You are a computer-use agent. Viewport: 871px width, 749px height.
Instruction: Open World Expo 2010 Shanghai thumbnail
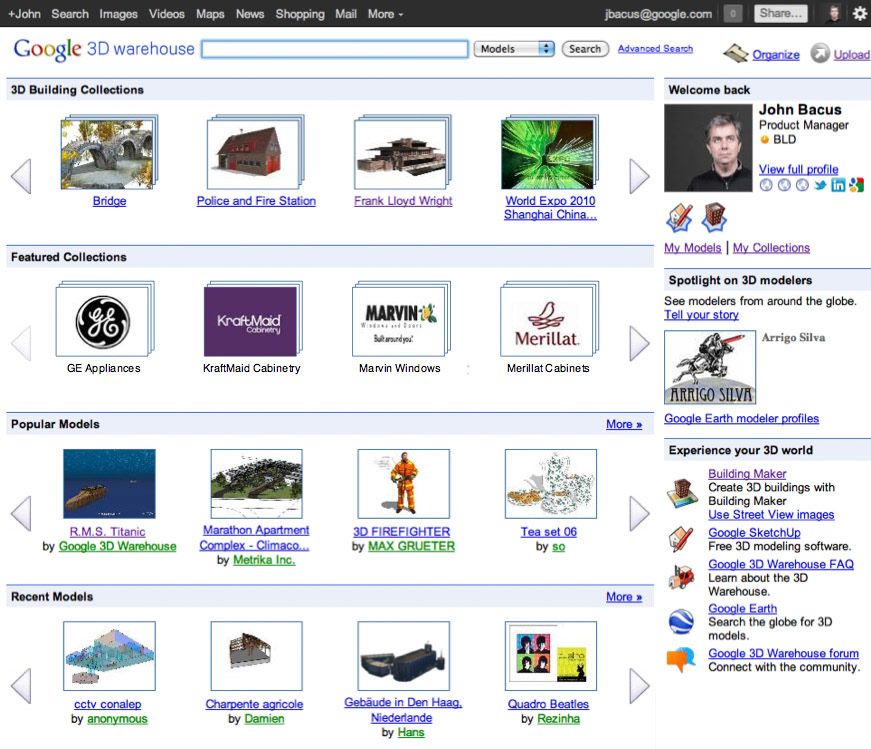(x=550, y=152)
